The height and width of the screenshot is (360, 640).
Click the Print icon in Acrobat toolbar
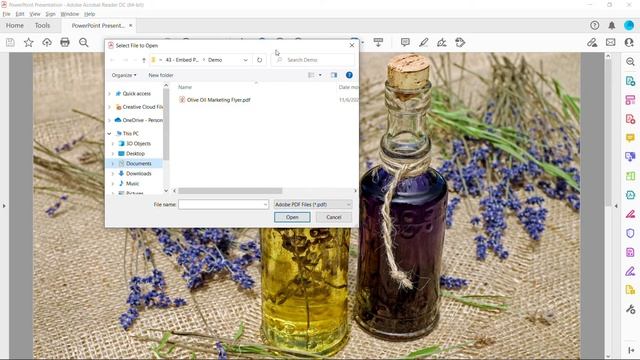pos(65,42)
